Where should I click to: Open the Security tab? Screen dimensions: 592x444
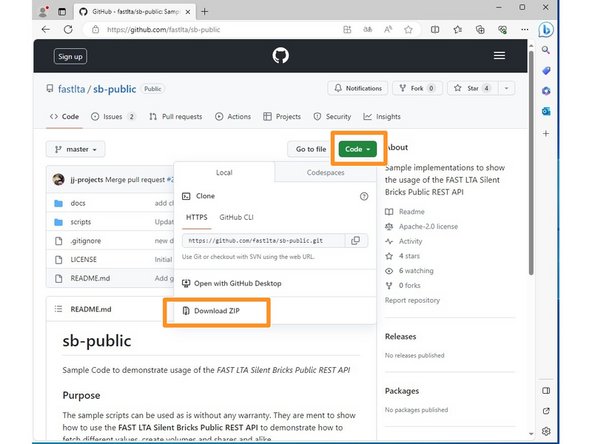coord(332,117)
